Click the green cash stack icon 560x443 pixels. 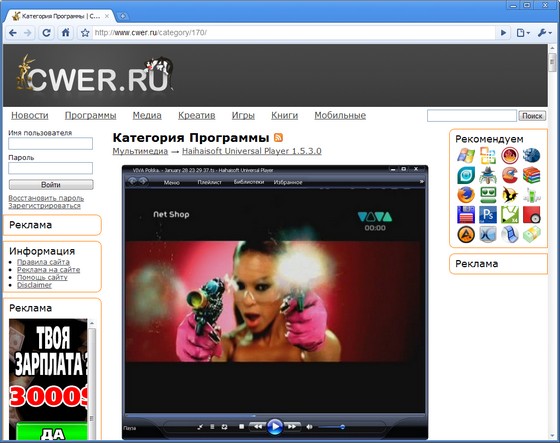tap(531, 235)
